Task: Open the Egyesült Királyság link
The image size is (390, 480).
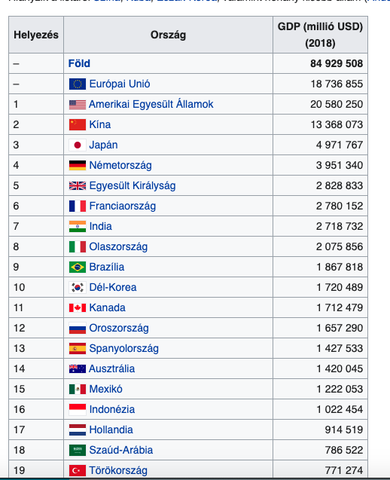Action: click(132, 186)
